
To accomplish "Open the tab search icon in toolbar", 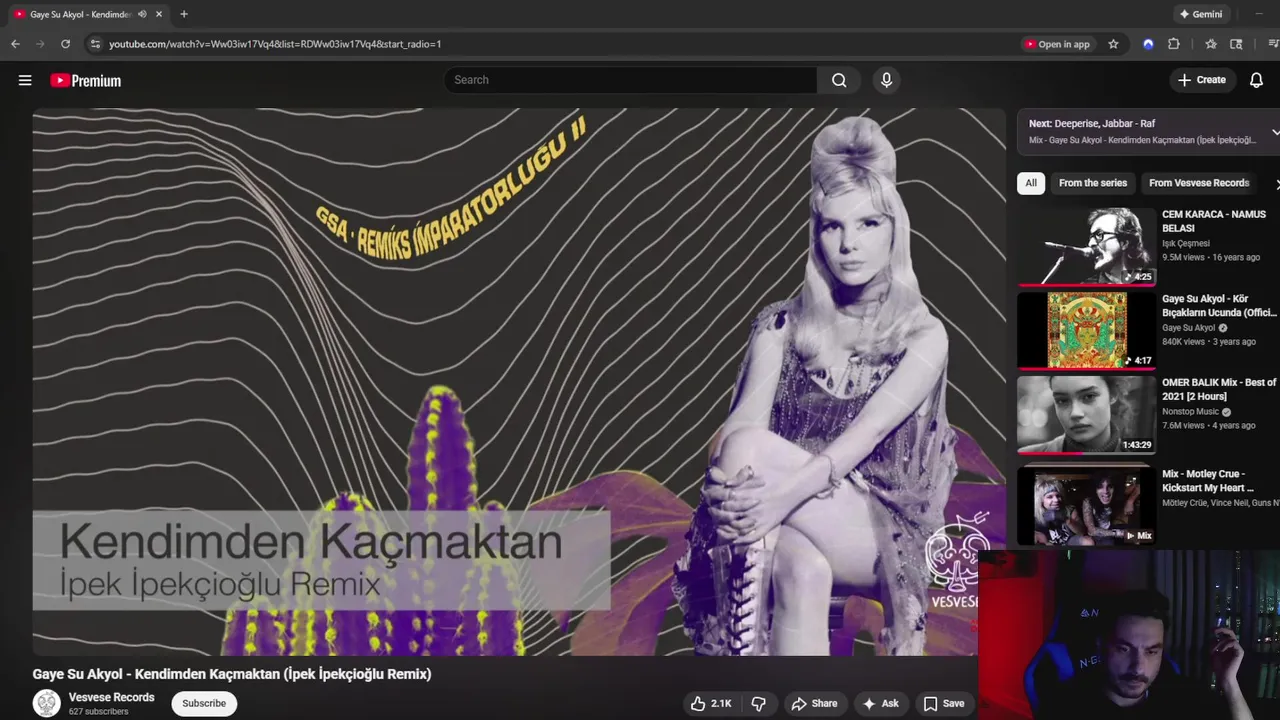I will pos(1236,44).
